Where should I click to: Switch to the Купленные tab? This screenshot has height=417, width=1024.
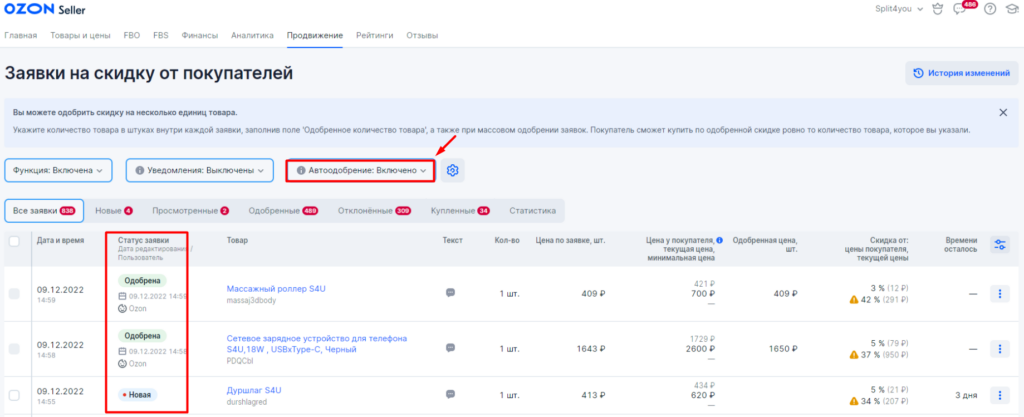click(x=460, y=211)
